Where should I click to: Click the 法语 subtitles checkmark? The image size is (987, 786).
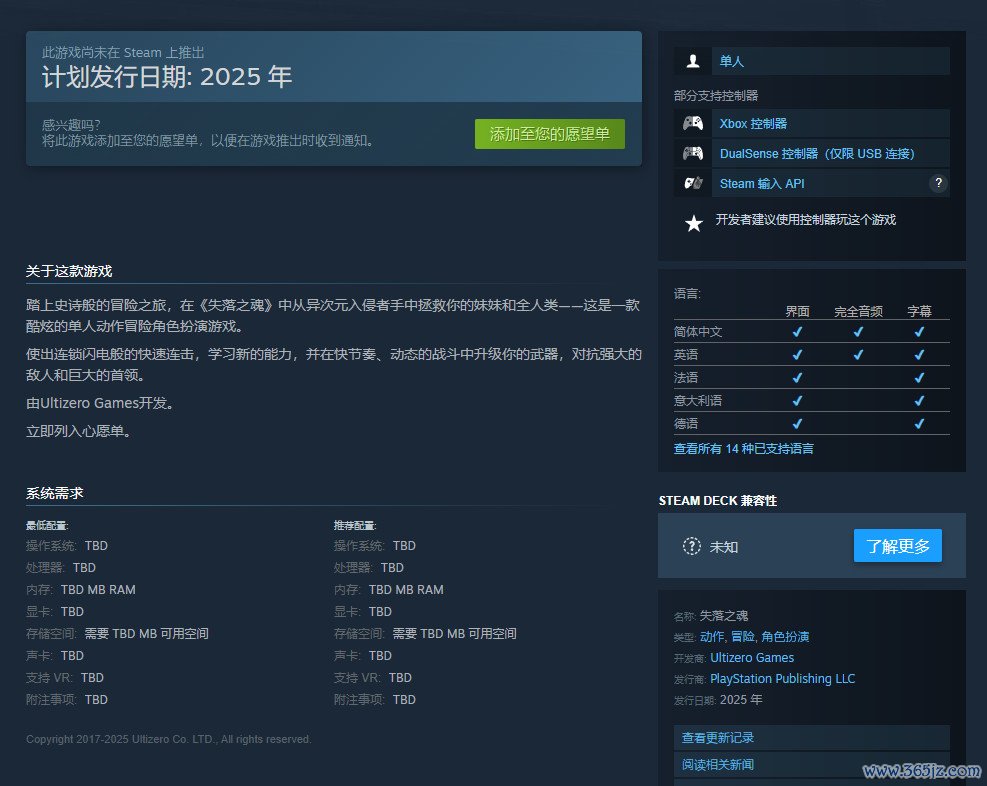pos(919,378)
